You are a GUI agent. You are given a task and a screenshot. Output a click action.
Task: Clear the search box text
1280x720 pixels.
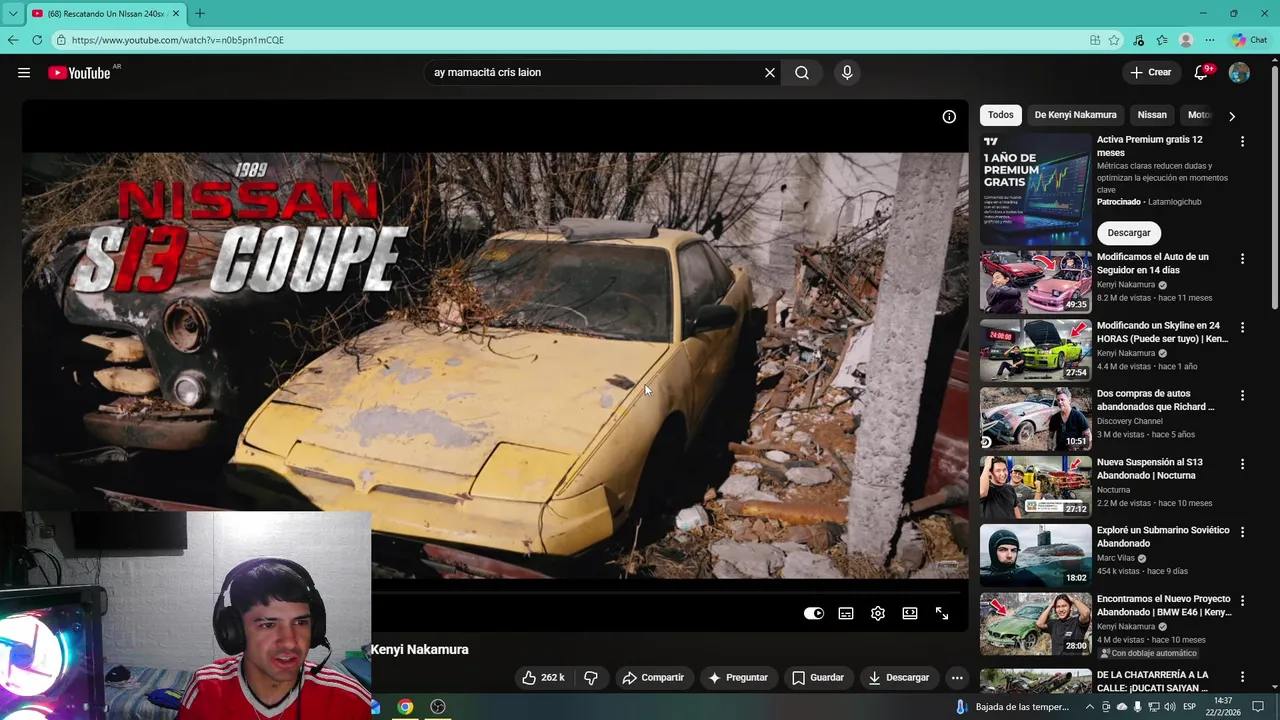point(770,72)
